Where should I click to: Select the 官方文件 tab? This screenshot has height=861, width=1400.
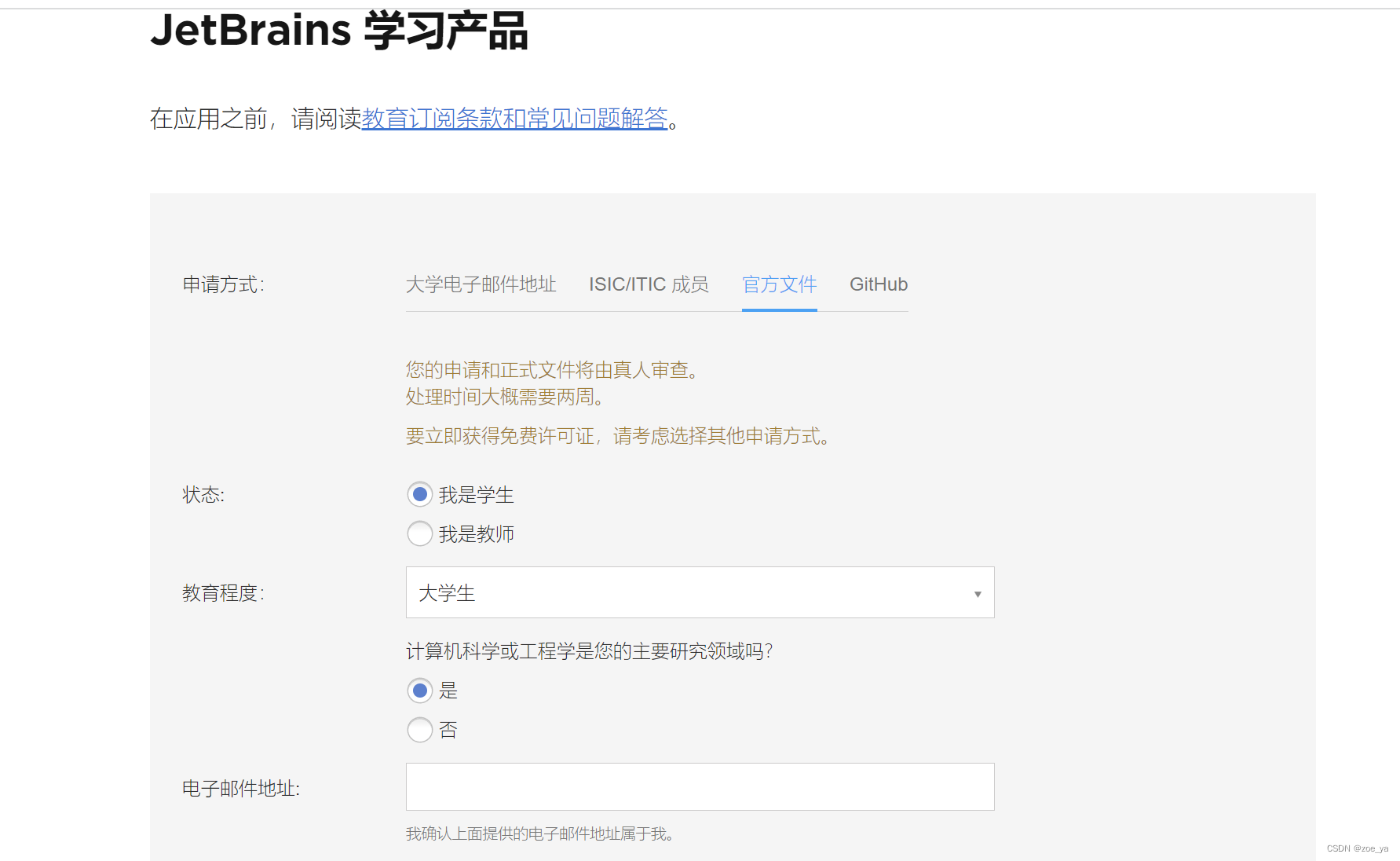tap(780, 284)
